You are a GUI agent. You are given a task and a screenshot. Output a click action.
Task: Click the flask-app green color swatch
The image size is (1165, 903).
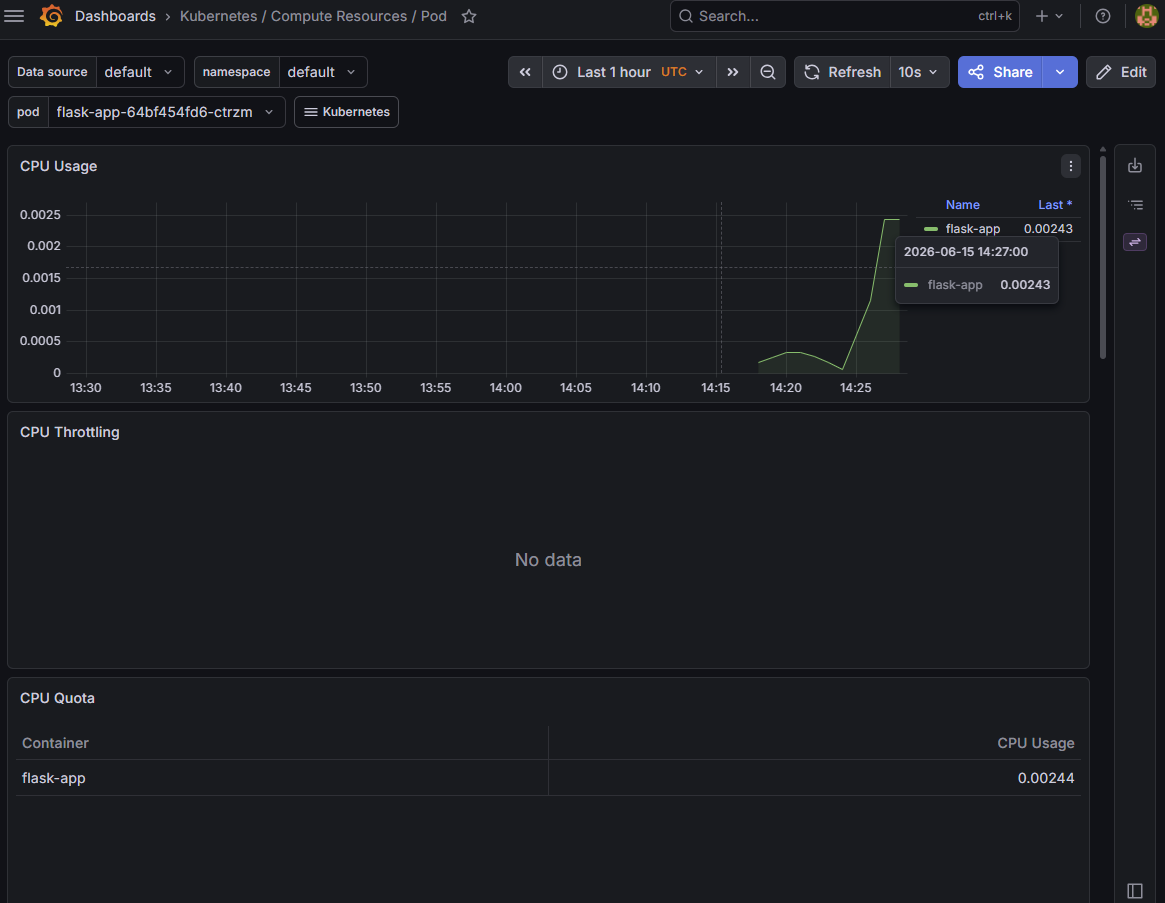(x=931, y=229)
